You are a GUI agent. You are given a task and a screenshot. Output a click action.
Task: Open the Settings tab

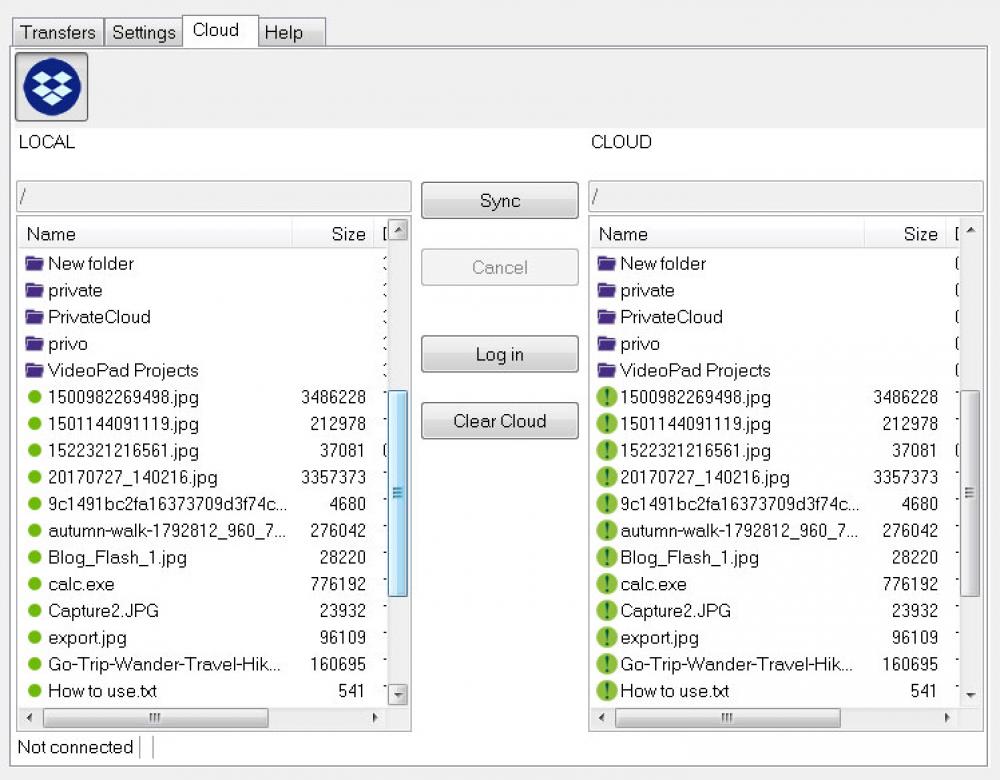coord(143,32)
